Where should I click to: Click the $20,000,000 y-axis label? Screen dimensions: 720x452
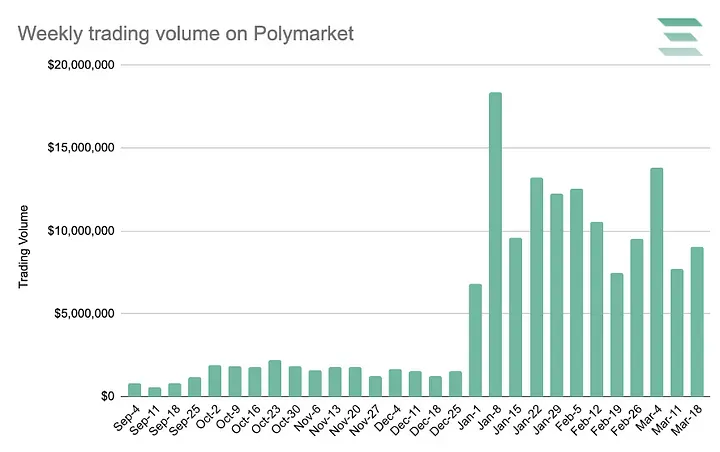coord(78,66)
